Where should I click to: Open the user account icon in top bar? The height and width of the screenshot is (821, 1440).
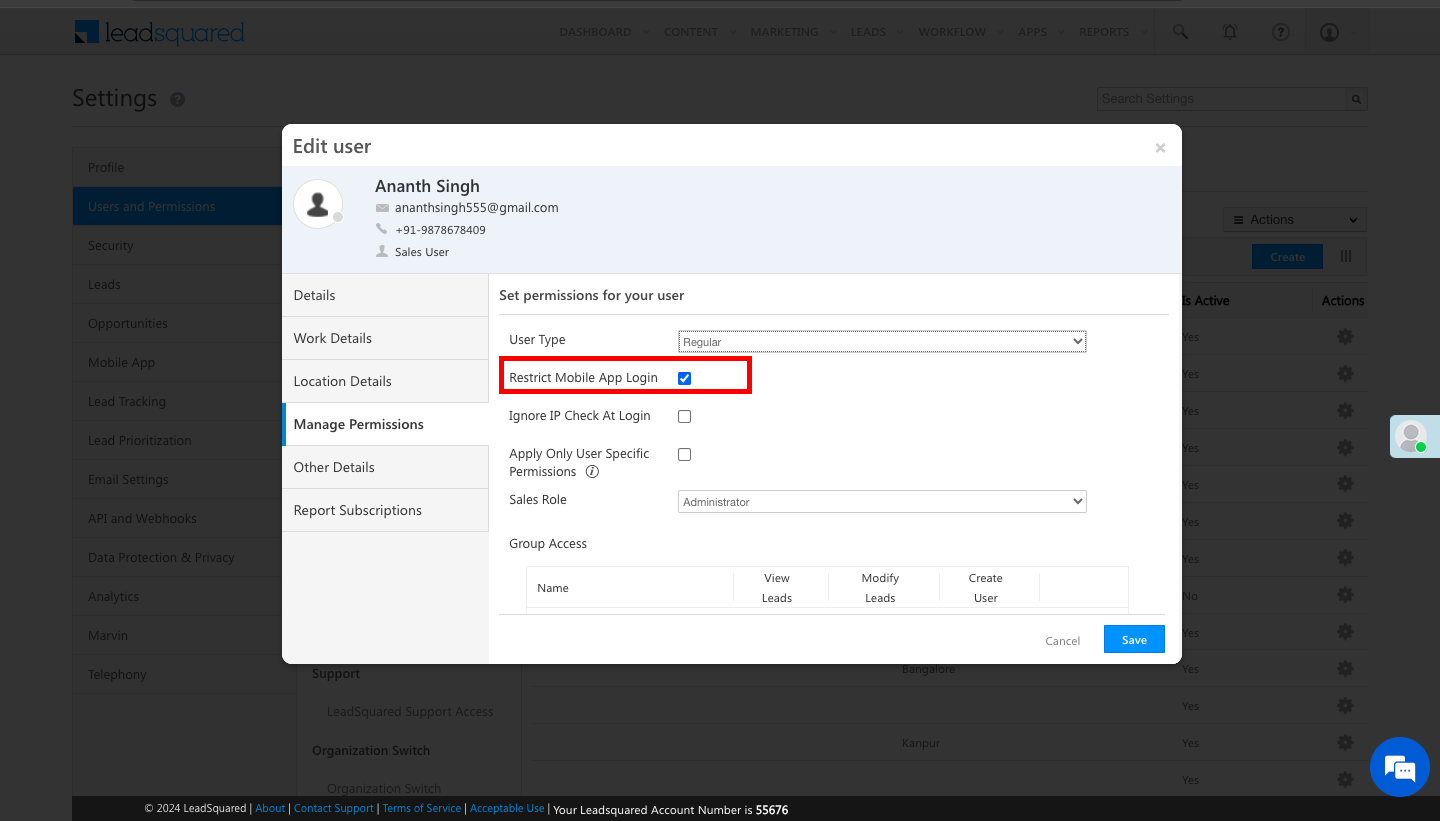coord(1329,32)
